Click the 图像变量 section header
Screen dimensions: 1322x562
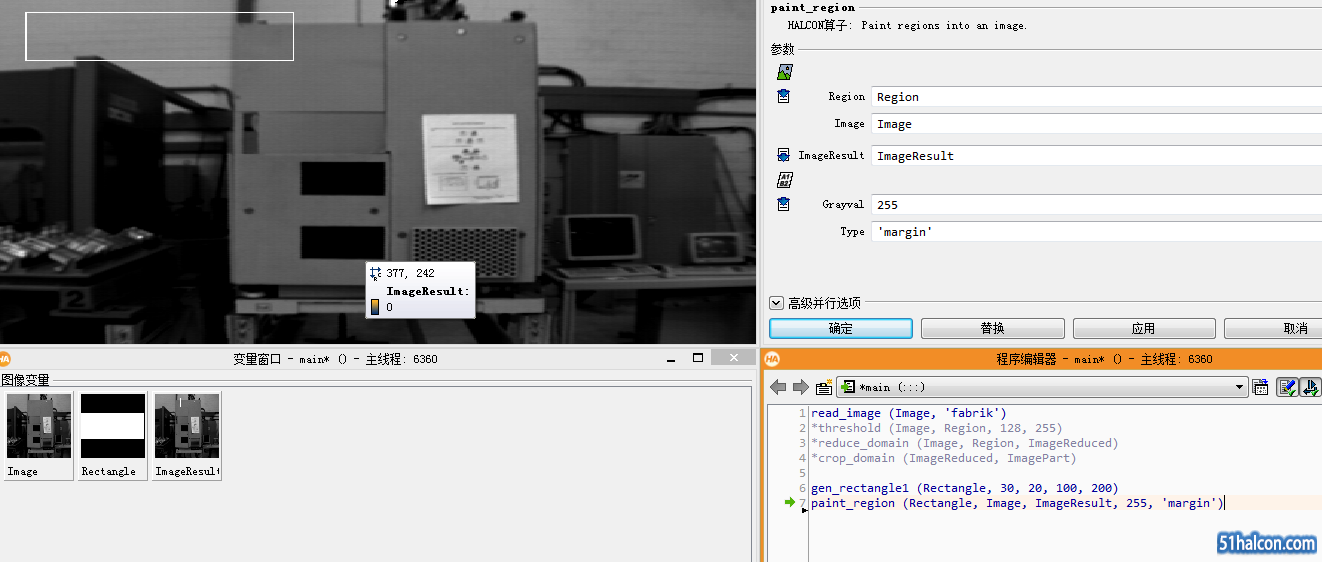25,380
